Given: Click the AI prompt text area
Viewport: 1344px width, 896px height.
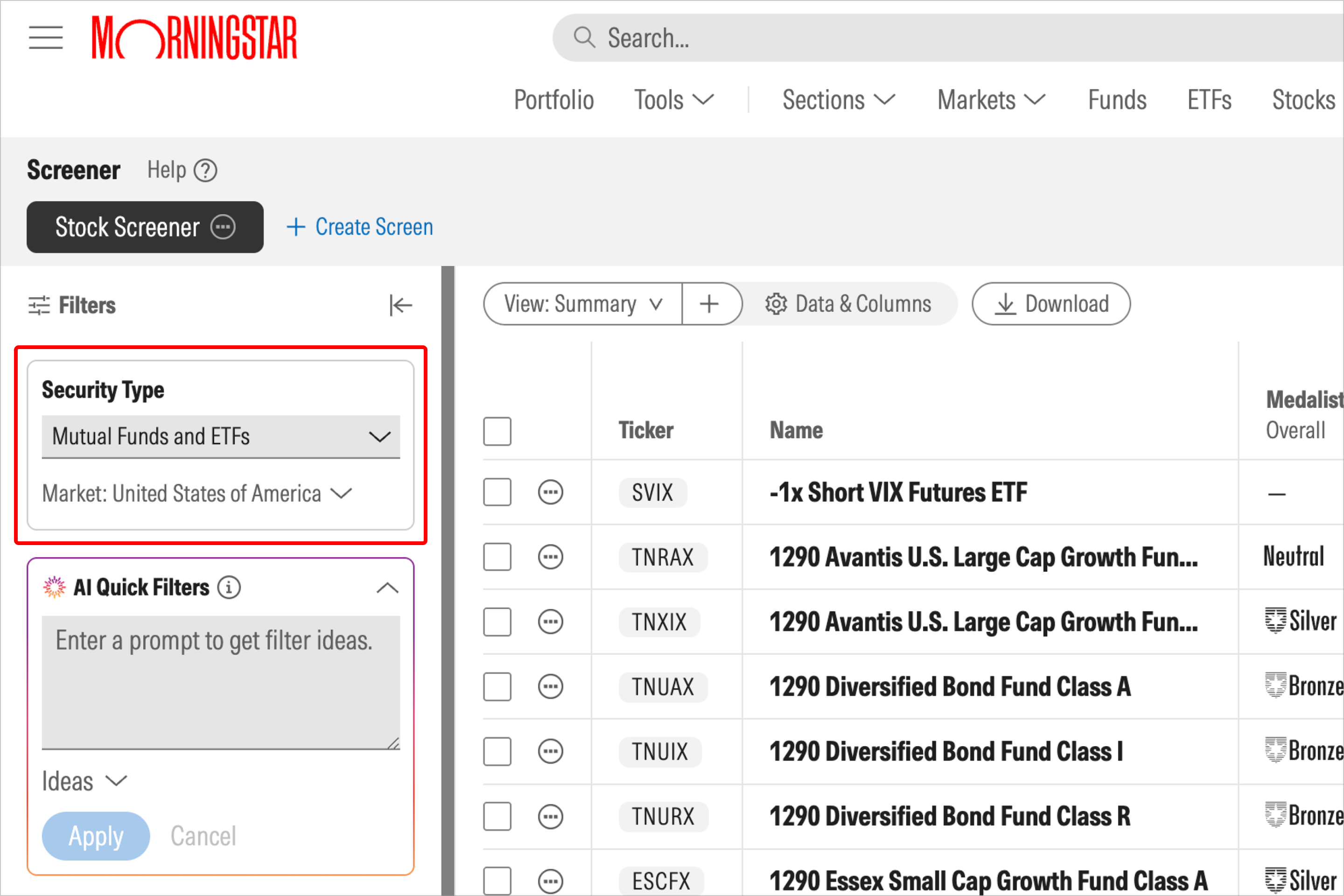Looking at the screenshot, I should pos(221,682).
